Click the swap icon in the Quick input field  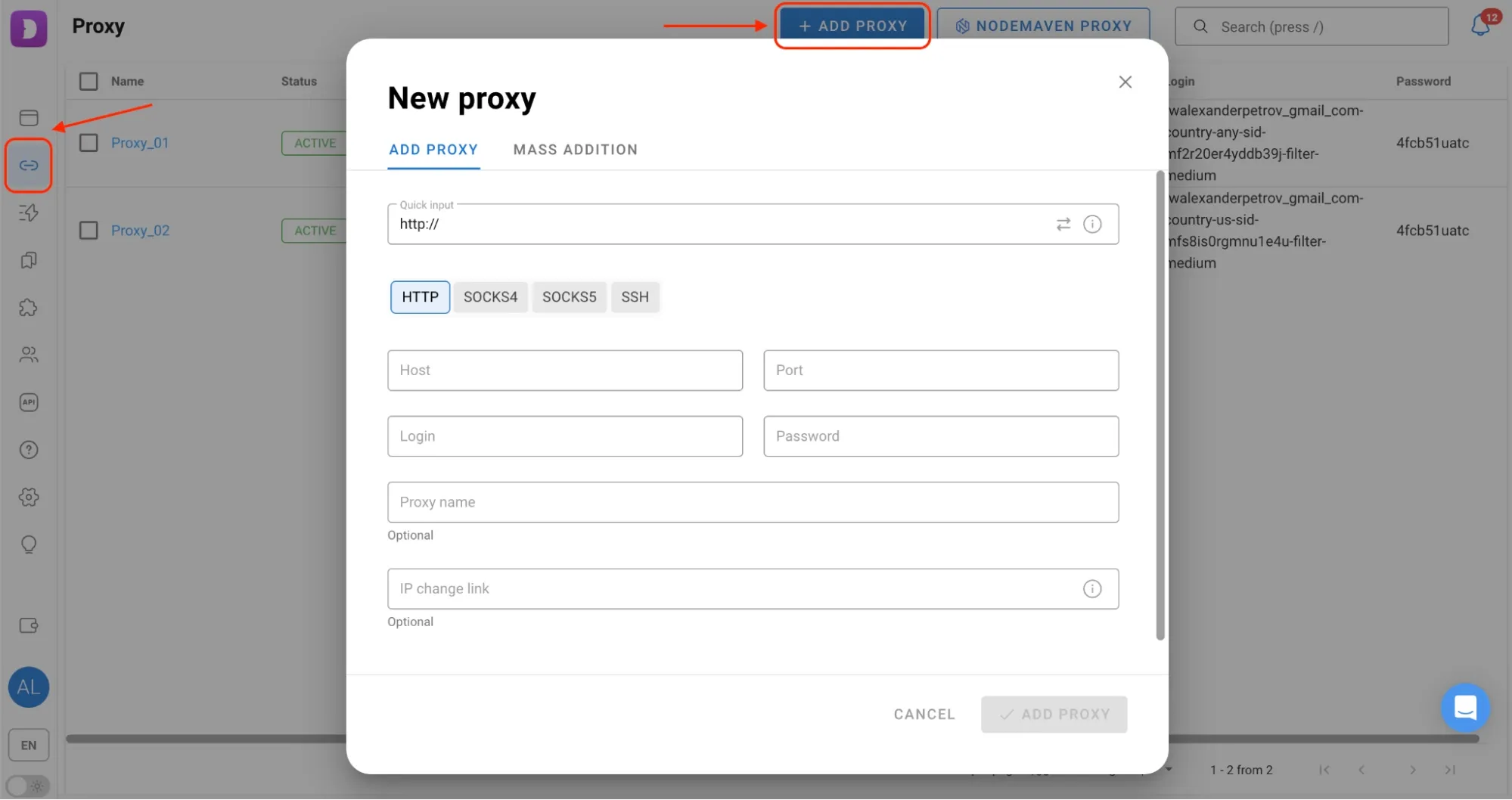coord(1063,224)
